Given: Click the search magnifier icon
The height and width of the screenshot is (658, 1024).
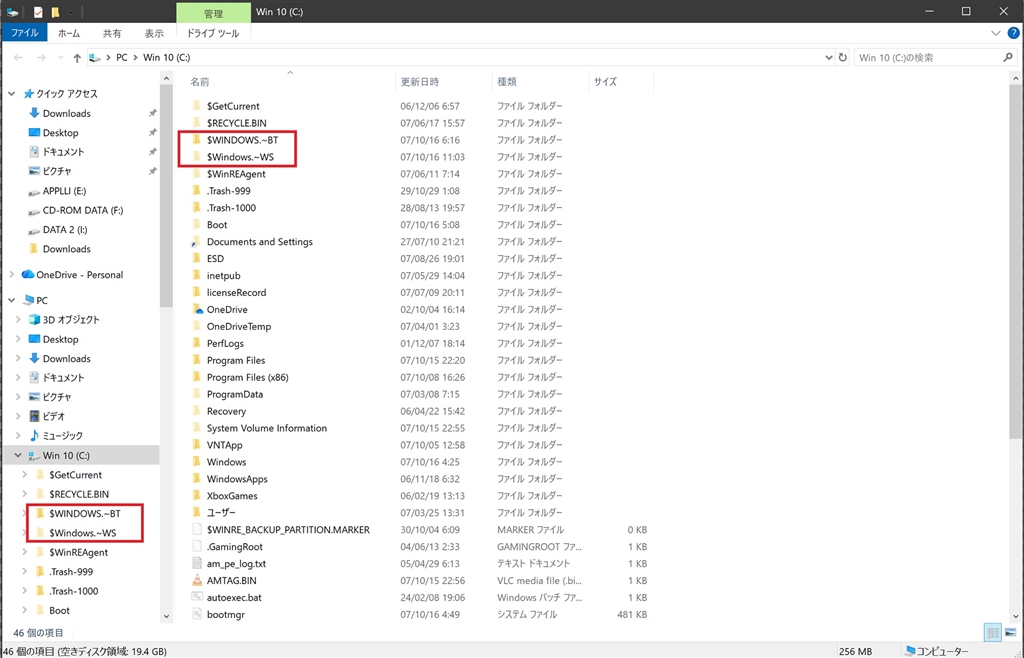Looking at the screenshot, I should click(1008, 57).
